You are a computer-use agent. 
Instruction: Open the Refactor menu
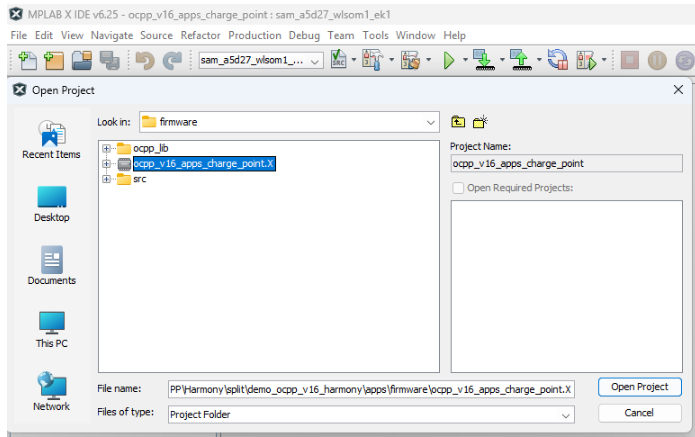[x=200, y=35]
